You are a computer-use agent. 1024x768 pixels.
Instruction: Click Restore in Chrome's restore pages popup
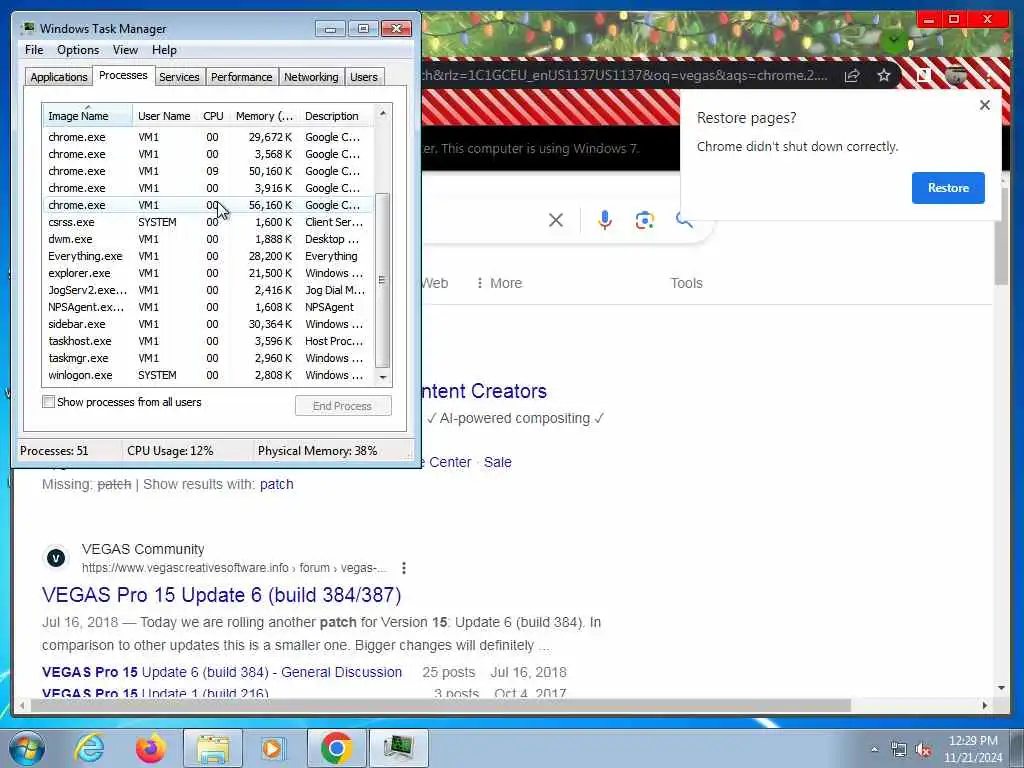[948, 188]
